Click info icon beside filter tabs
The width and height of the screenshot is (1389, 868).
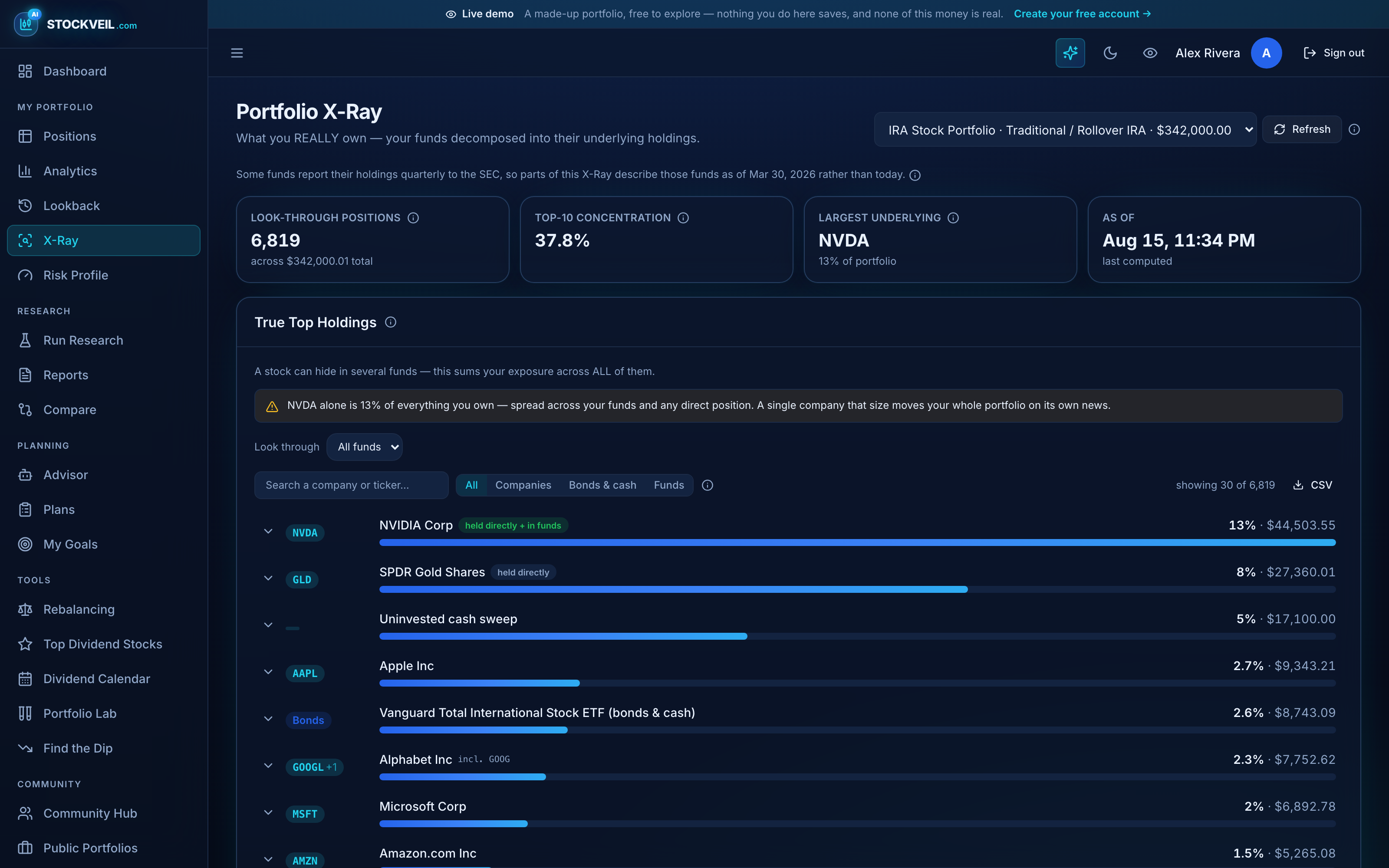point(708,485)
